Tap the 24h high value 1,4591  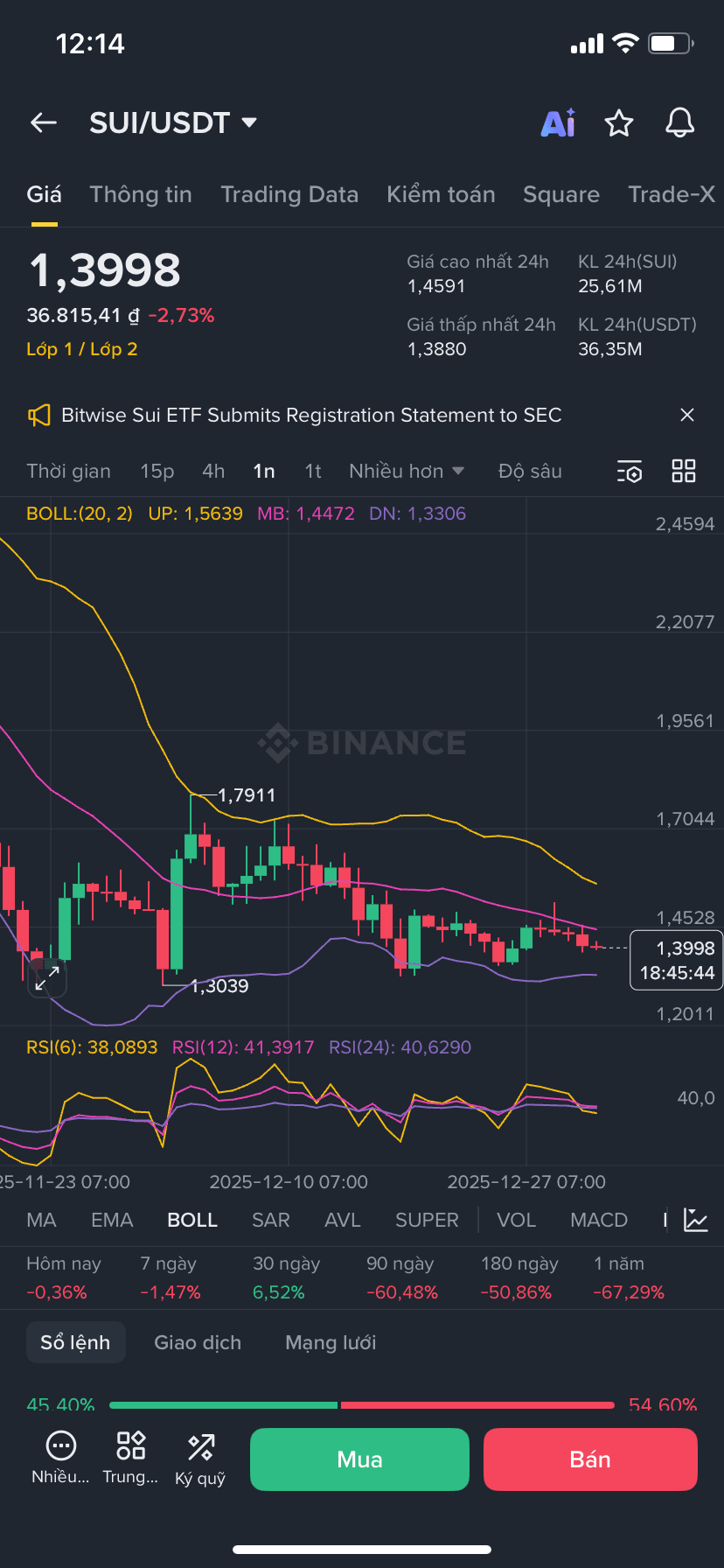[x=436, y=286]
